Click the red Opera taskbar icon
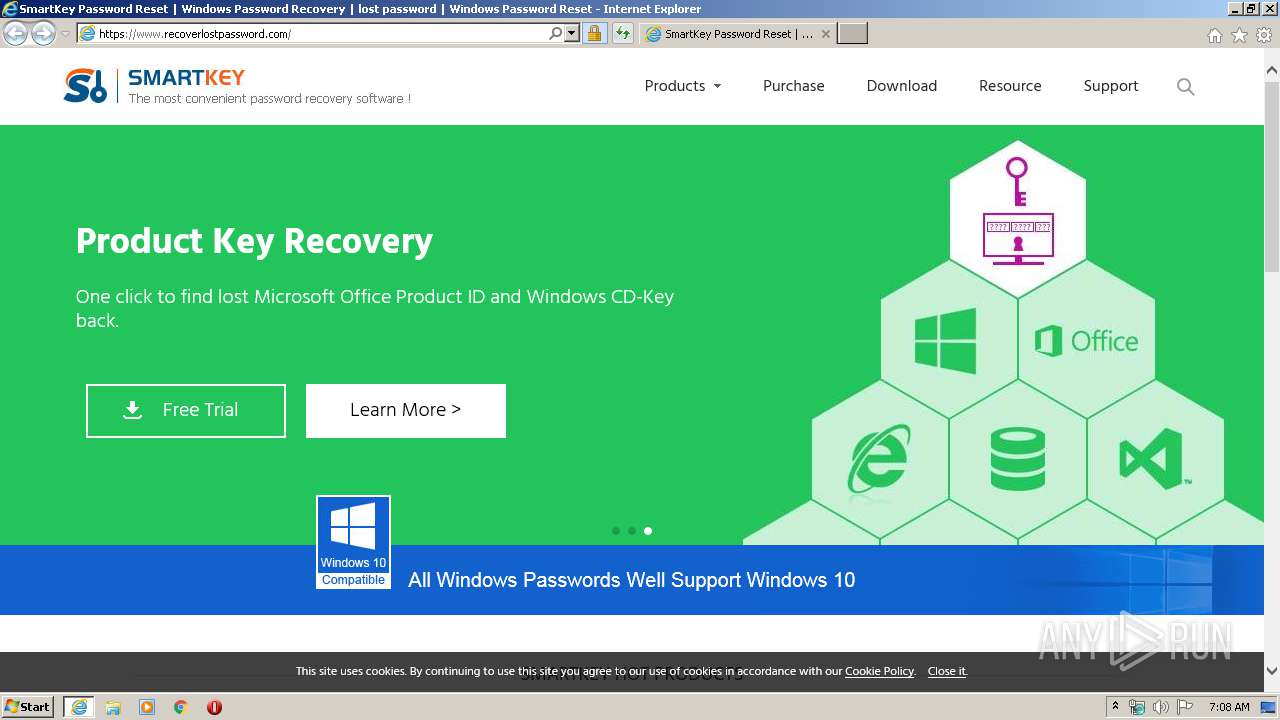The height and width of the screenshot is (720, 1280). pos(214,707)
